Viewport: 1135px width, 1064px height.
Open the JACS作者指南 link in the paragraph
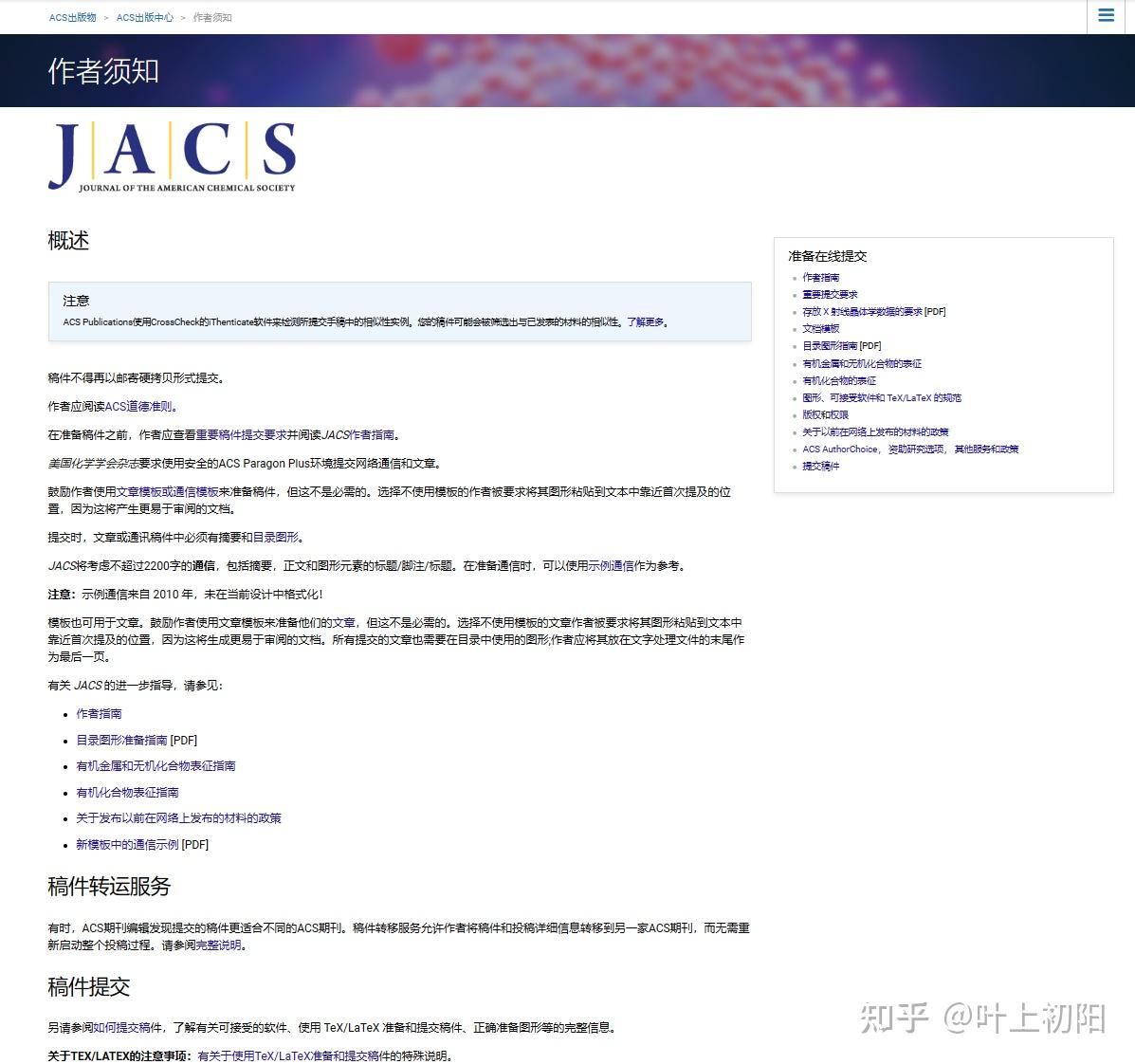(x=358, y=435)
